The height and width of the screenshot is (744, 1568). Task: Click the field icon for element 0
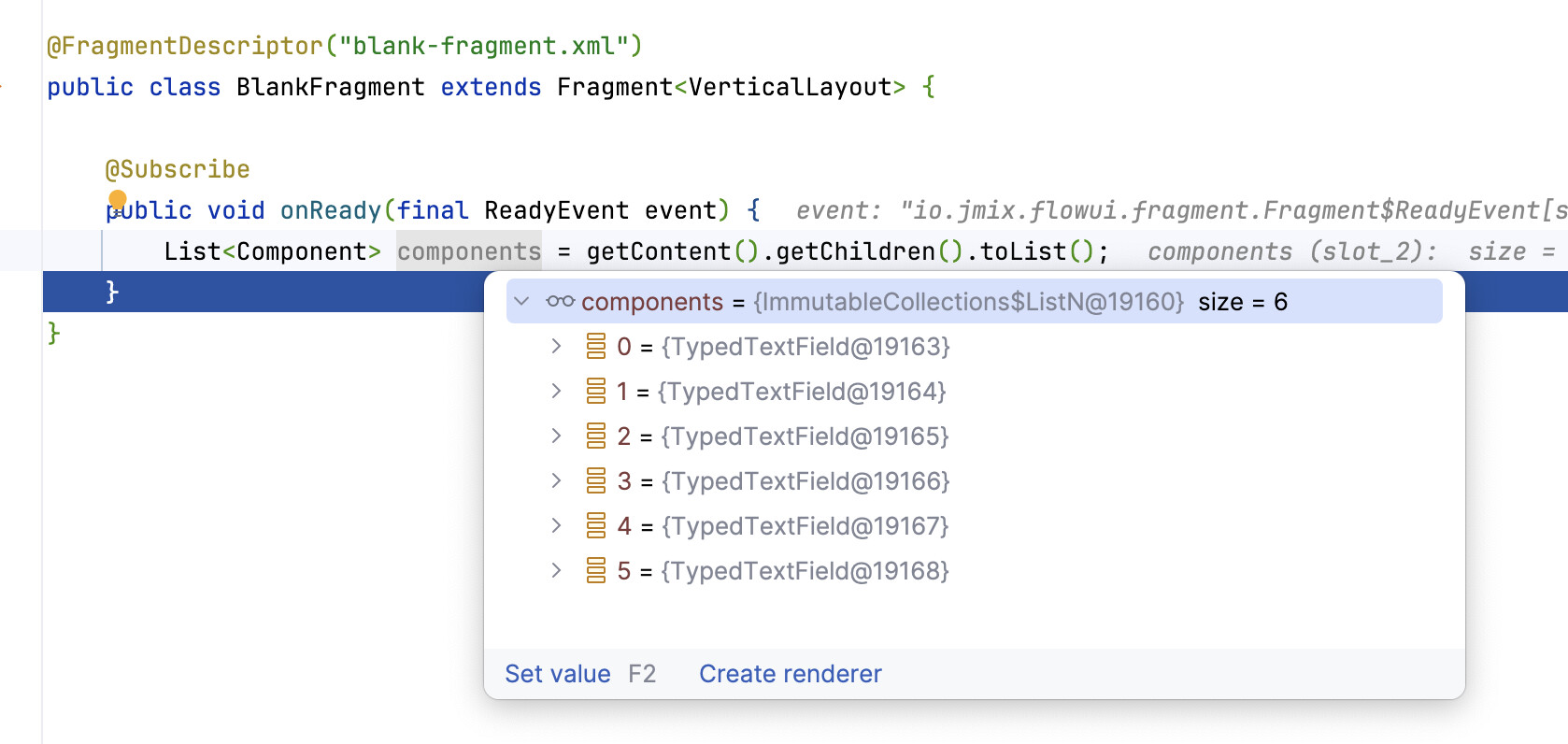[x=596, y=347]
